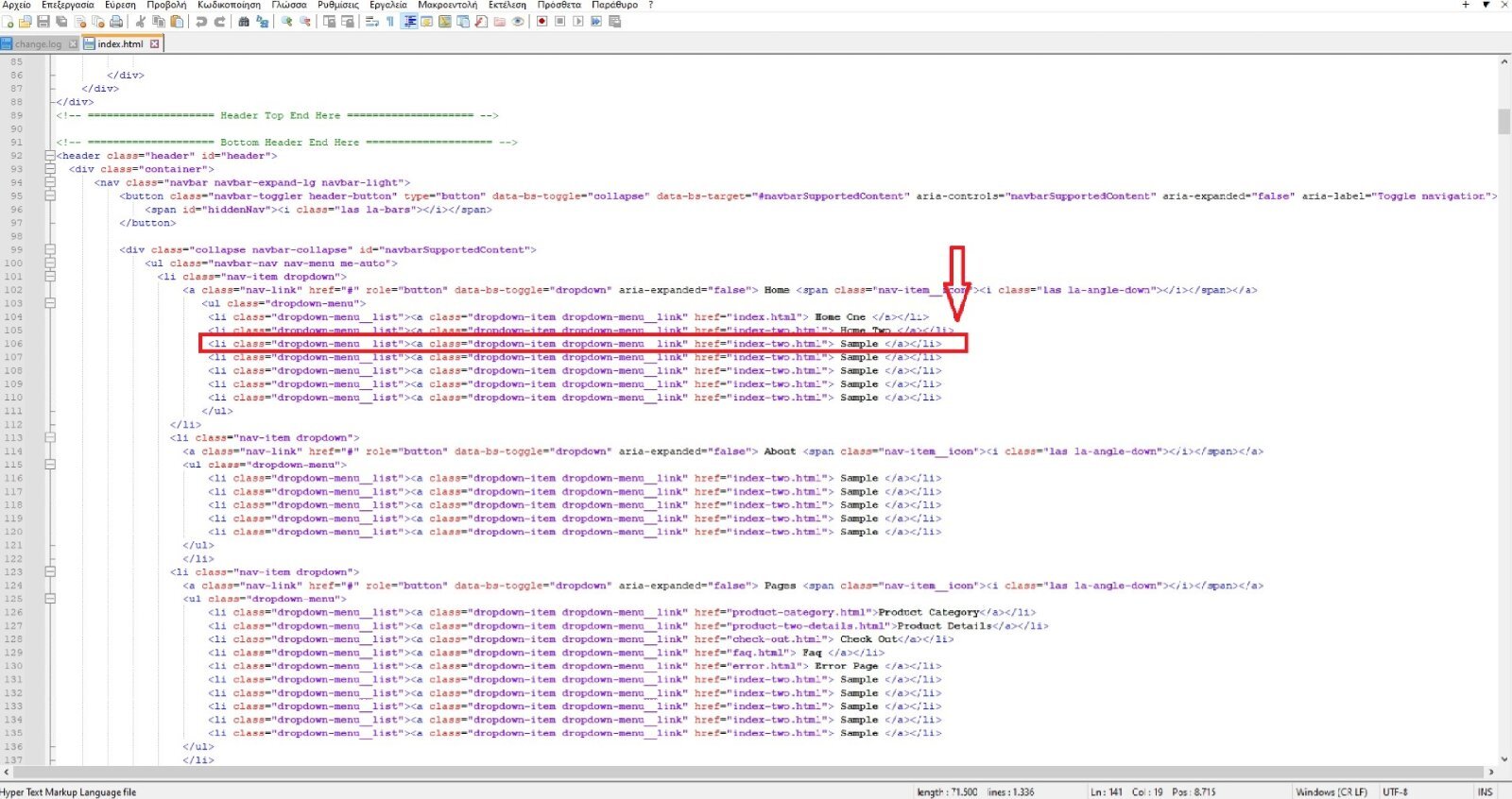
Task: Cut selection with the scissors icon
Action: [141, 21]
